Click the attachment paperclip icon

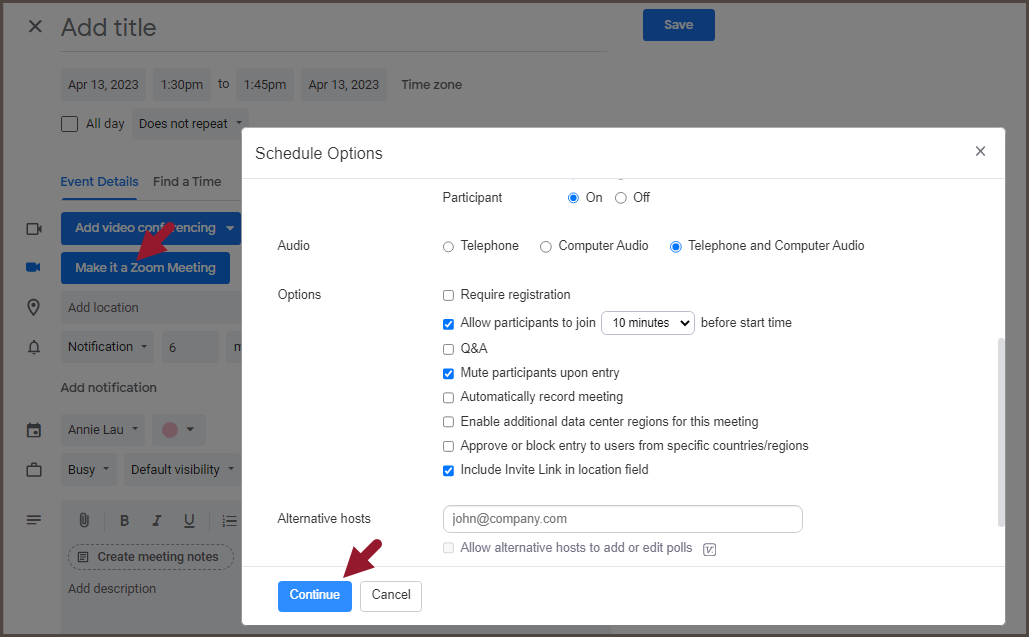click(x=85, y=520)
